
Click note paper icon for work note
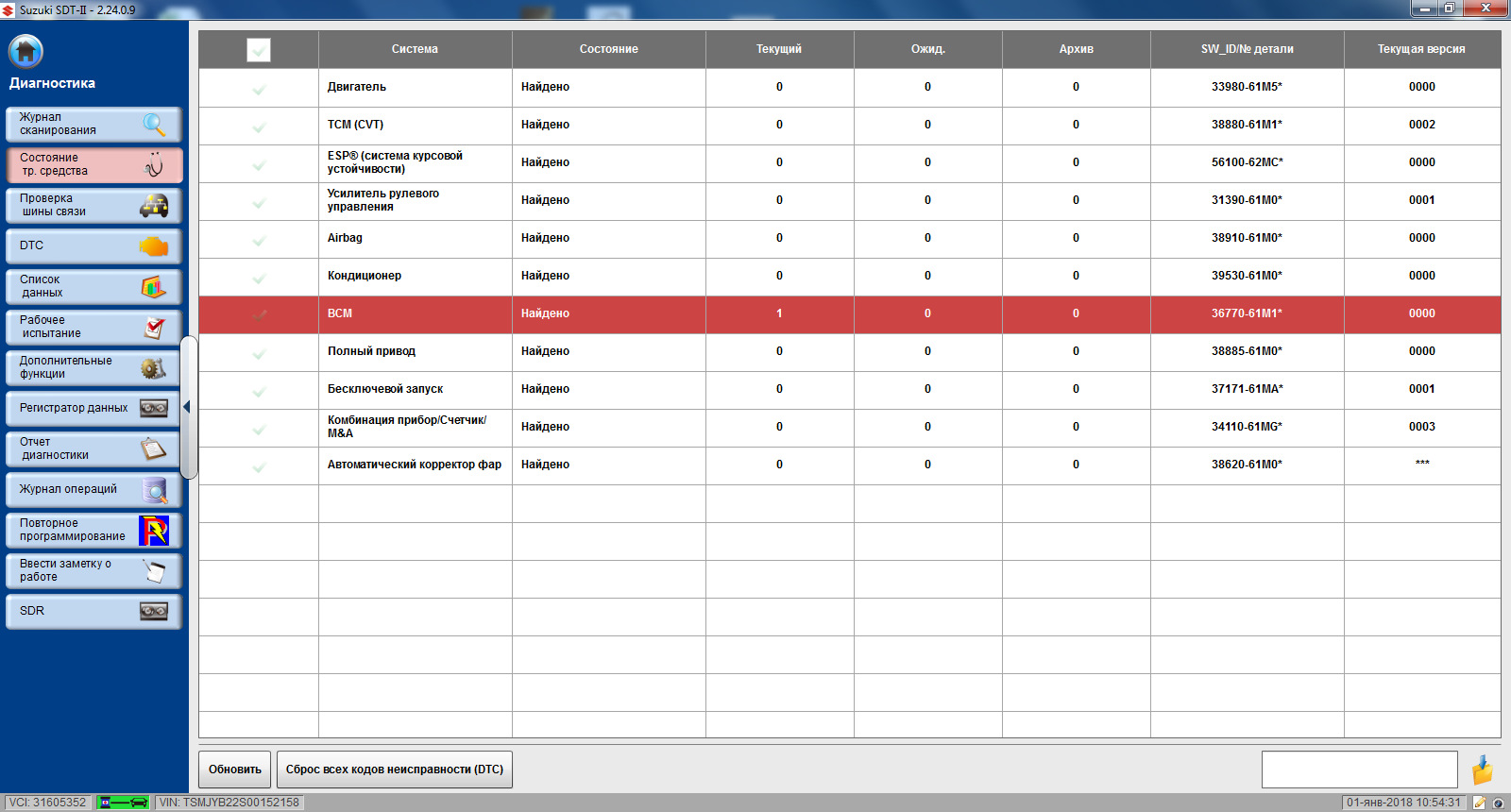pos(154,570)
